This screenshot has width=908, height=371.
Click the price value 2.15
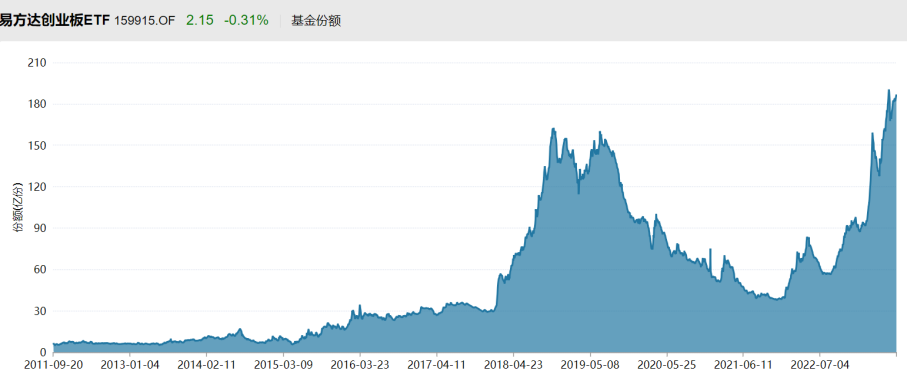click(x=199, y=21)
